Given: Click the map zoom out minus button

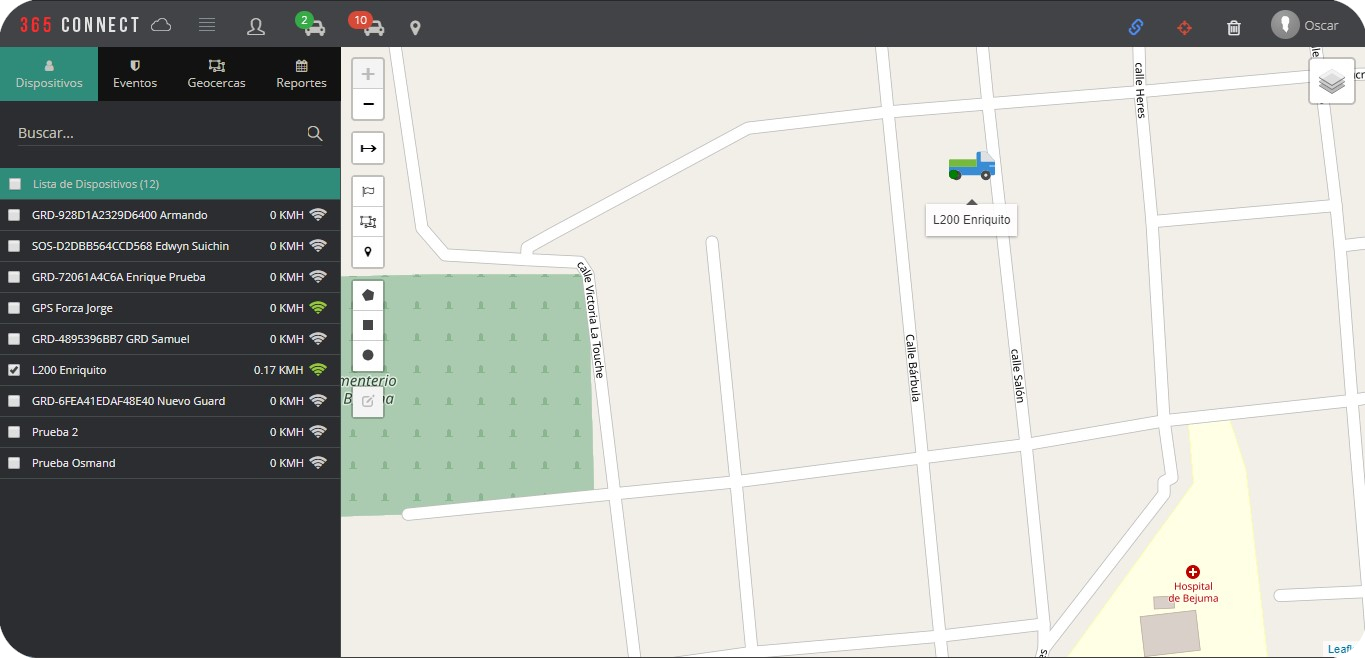Looking at the screenshot, I should pos(368,104).
